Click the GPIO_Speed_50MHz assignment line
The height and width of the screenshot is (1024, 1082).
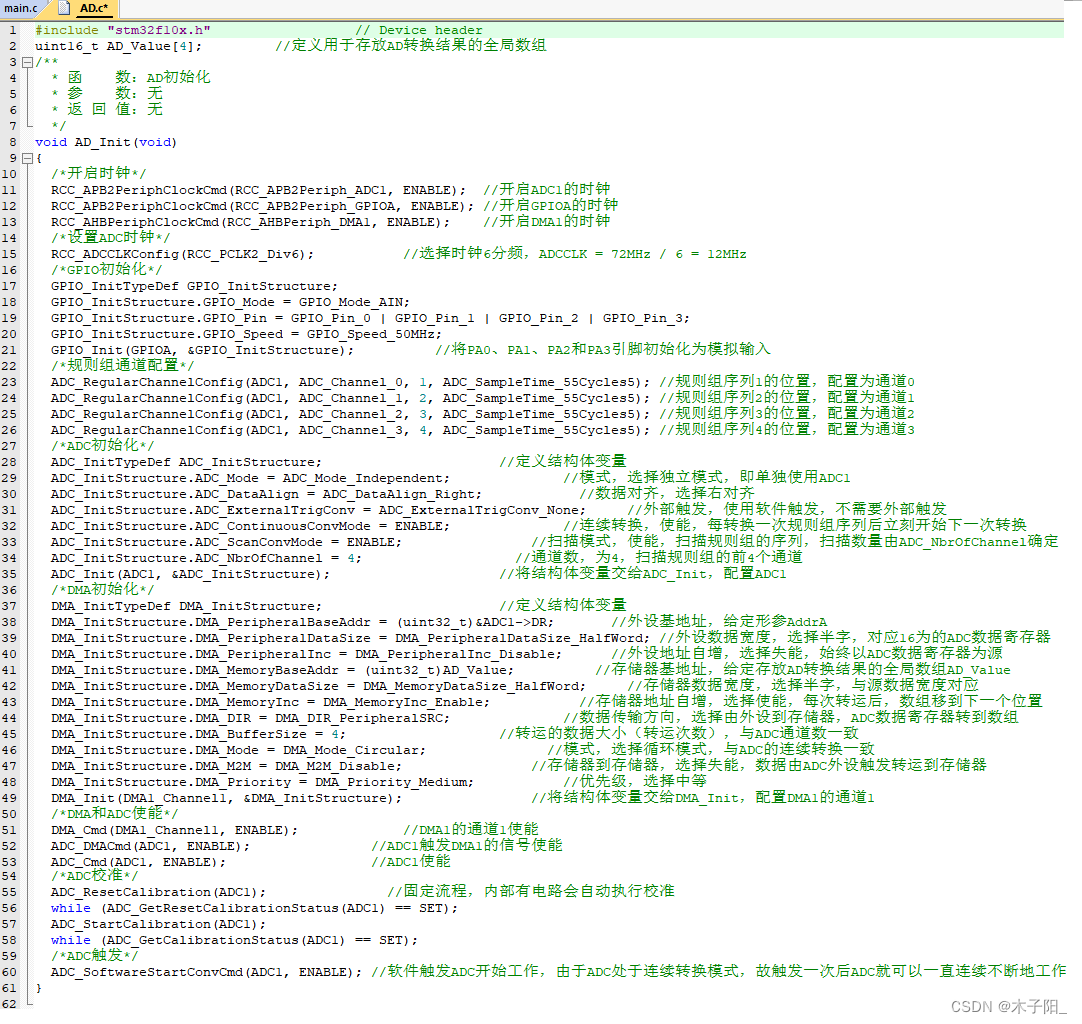click(246, 334)
